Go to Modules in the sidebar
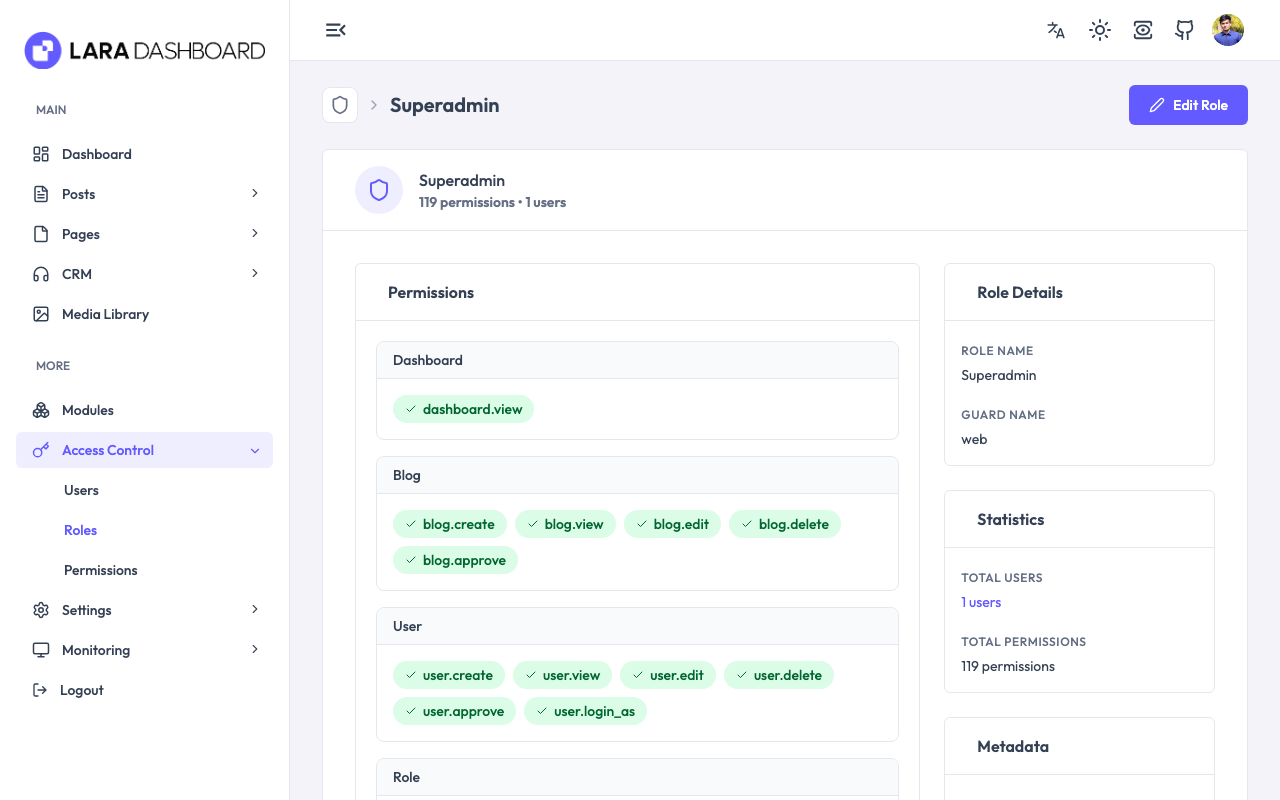Viewport: 1280px width, 800px height. tap(144, 410)
